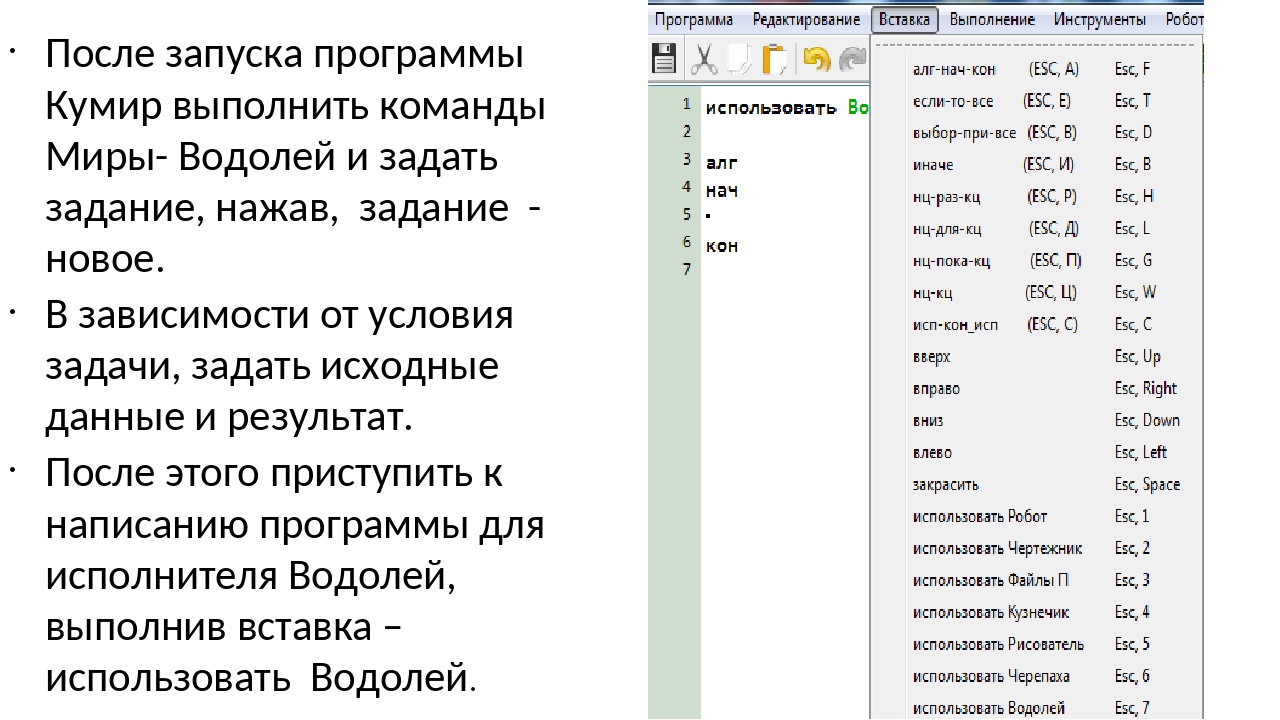
Task: Insert если-то-все construct
Action: (1038, 101)
